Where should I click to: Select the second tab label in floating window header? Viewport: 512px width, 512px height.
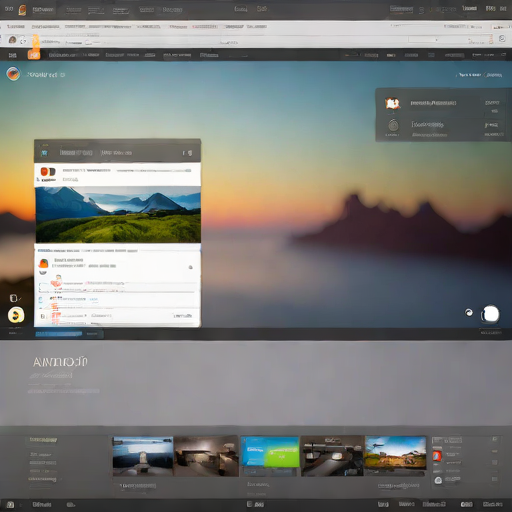point(116,153)
